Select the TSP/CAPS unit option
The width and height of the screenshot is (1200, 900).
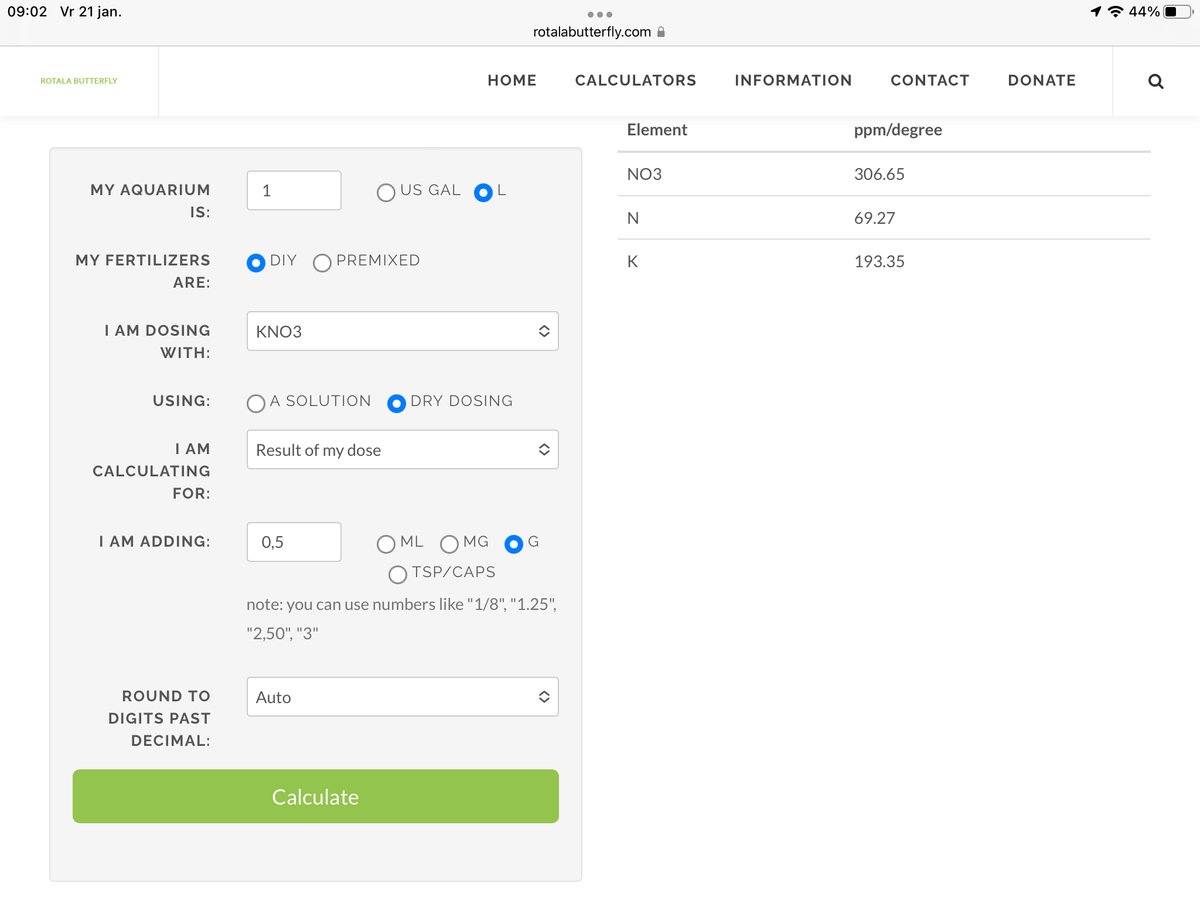click(x=398, y=574)
